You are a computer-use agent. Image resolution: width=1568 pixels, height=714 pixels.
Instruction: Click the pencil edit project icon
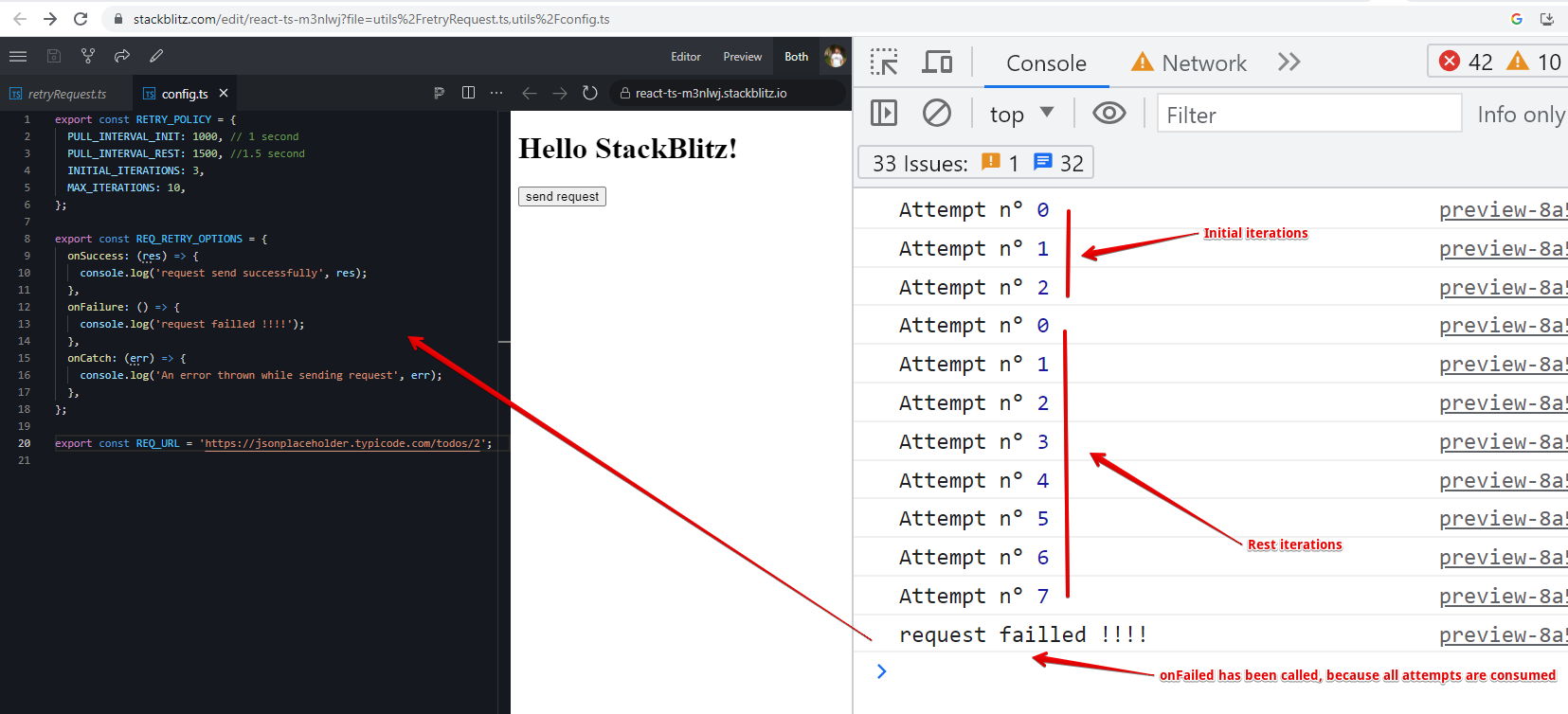coord(156,57)
